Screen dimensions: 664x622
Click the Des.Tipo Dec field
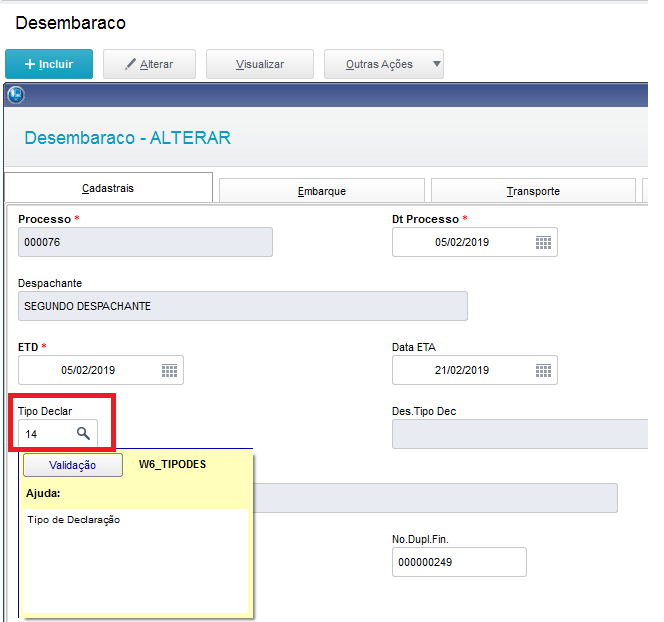coord(520,434)
